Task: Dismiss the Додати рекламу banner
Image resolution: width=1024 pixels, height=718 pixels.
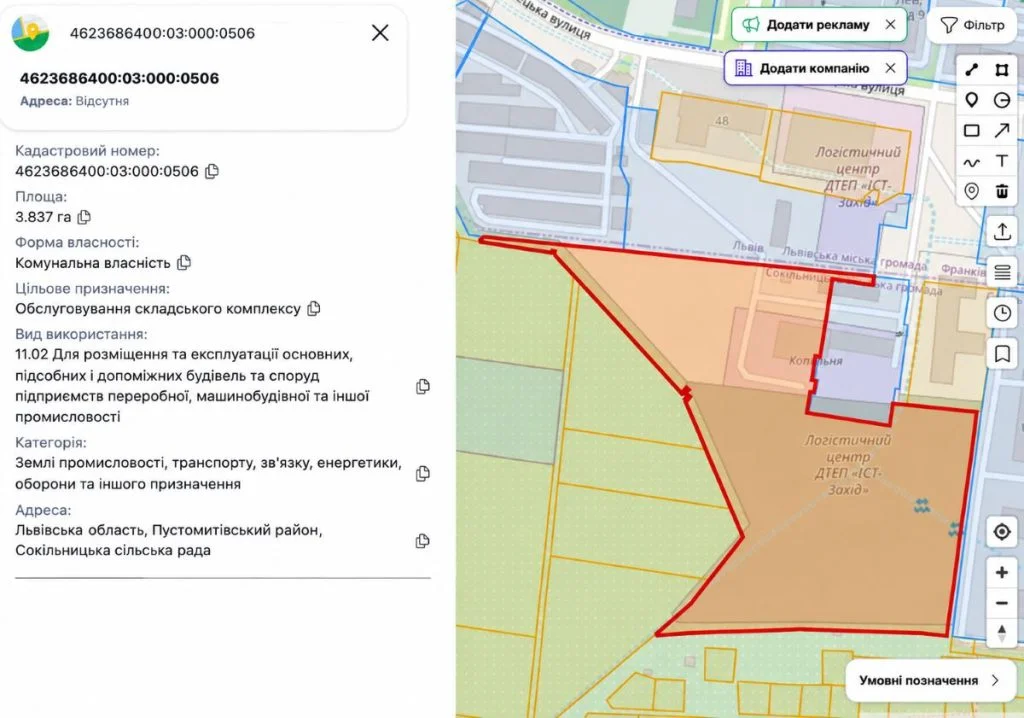Action: [890, 24]
